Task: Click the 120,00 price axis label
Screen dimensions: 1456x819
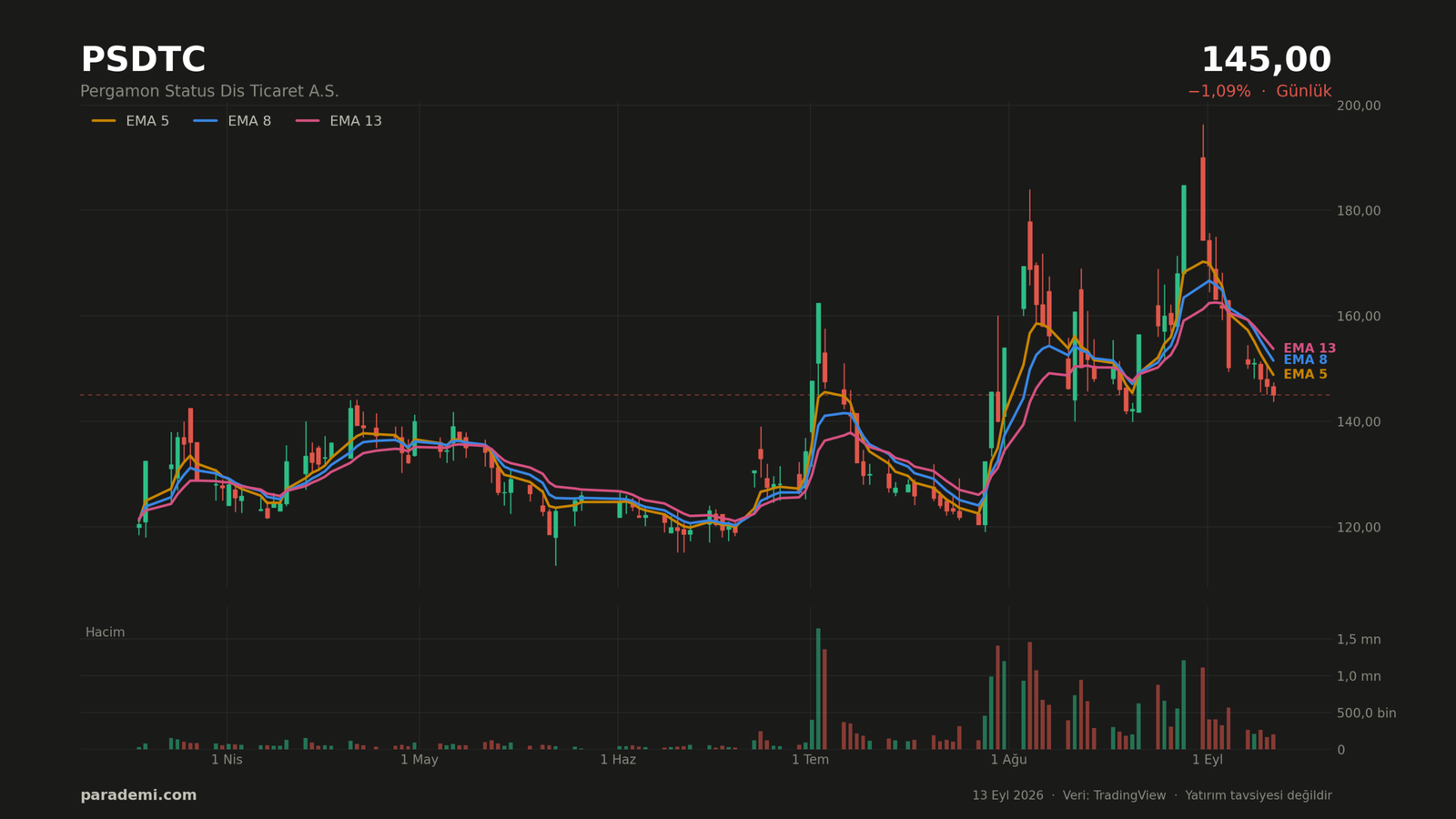Action: (1359, 528)
